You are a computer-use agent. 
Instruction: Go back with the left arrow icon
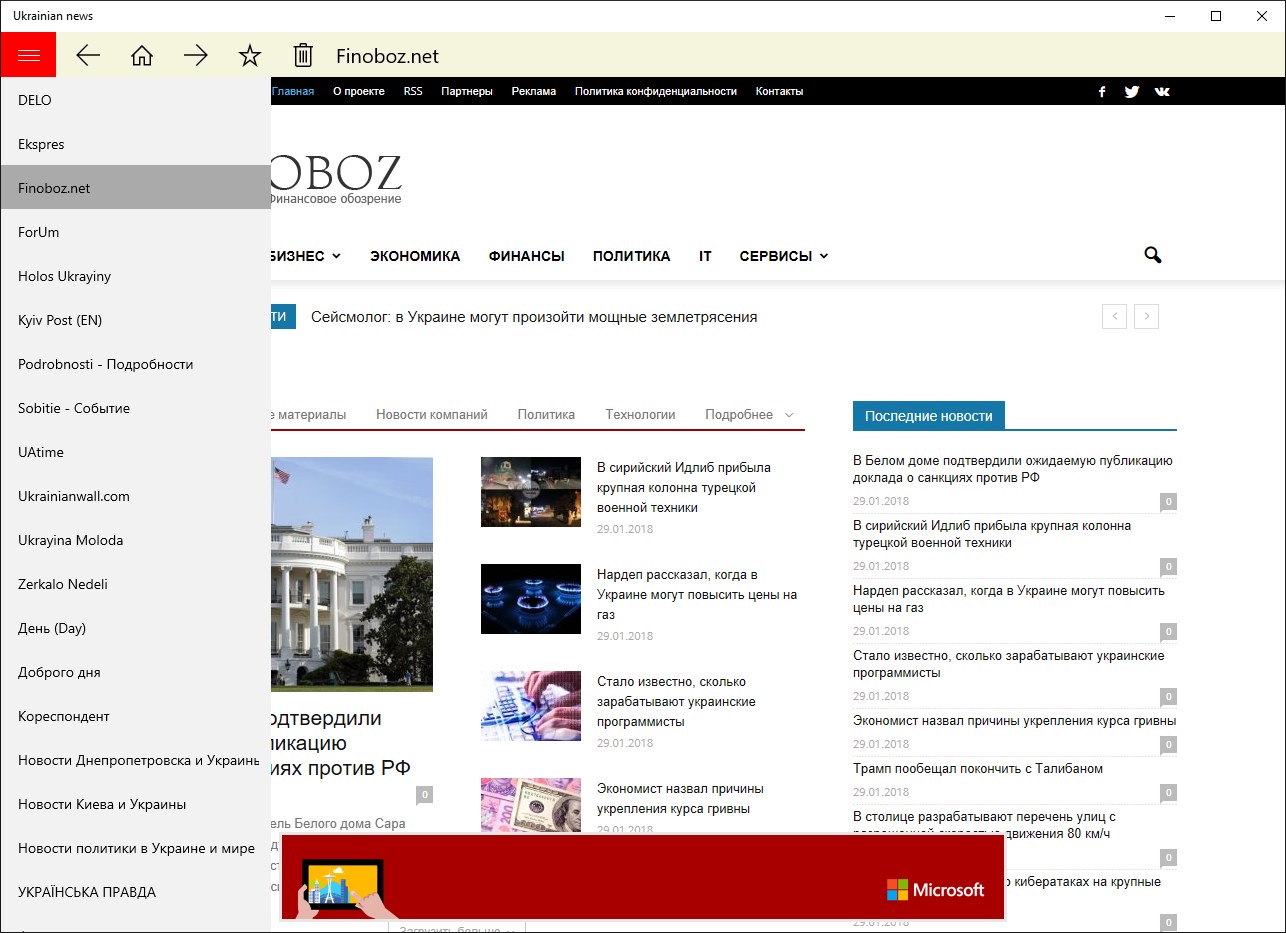tap(89, 56)
